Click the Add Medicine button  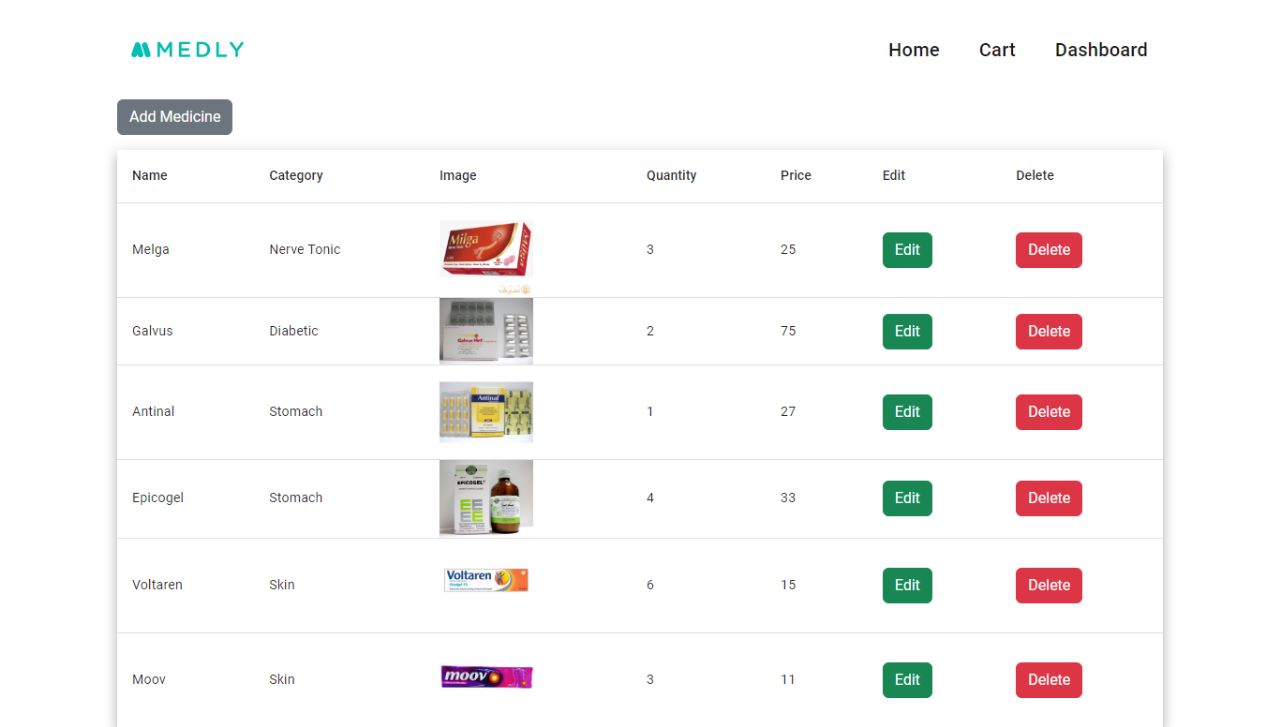(x=174, y=116)
